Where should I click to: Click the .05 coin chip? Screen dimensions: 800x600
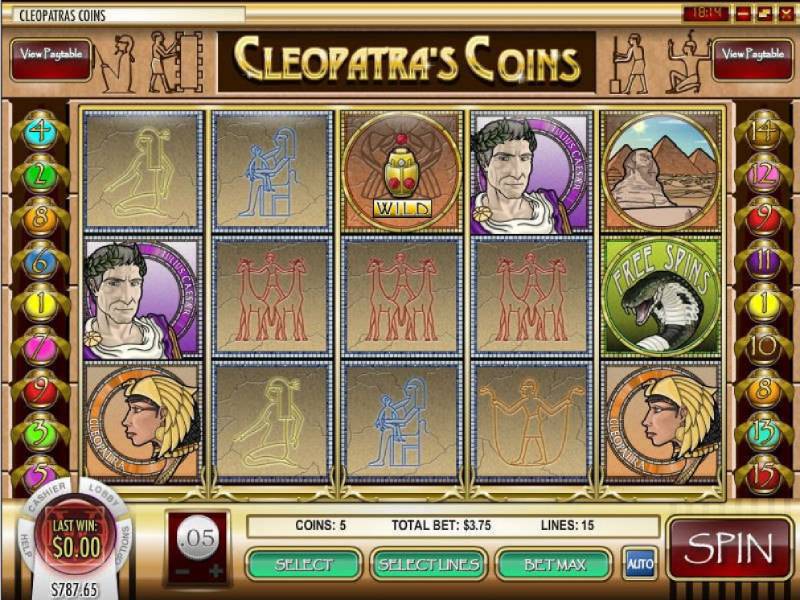(199, 538)
